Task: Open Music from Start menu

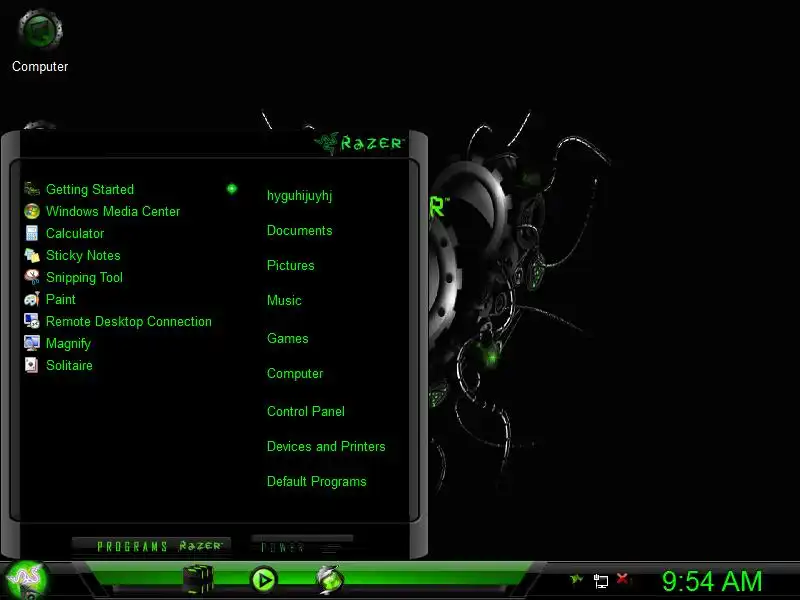Action: [284, 300]
